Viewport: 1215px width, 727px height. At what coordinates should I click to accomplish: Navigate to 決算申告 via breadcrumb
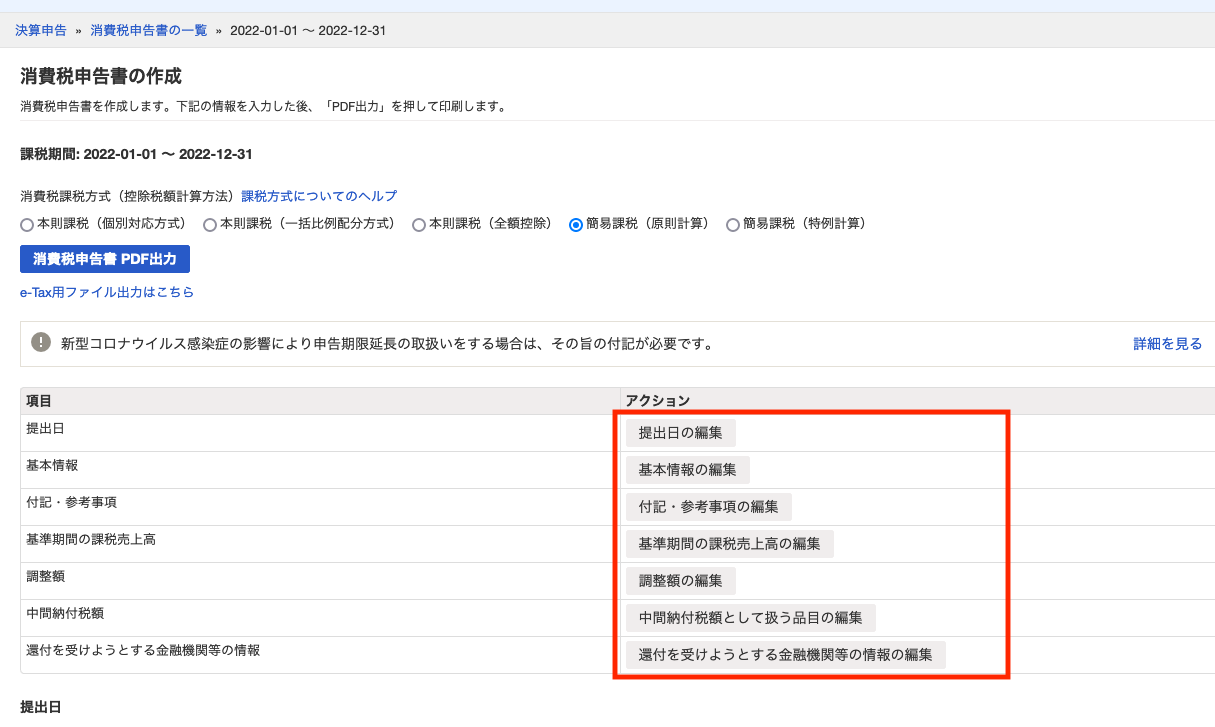[x=40, y=30]
